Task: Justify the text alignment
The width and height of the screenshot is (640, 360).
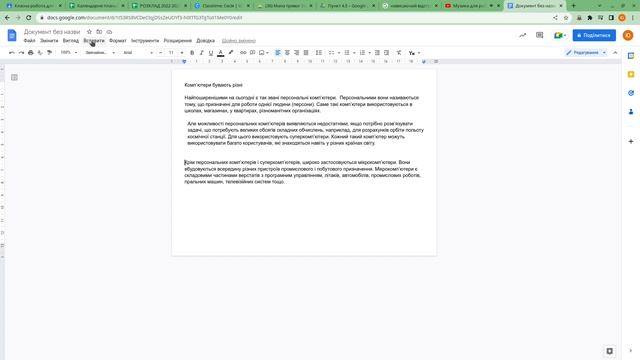Action: tap(306, 53)
